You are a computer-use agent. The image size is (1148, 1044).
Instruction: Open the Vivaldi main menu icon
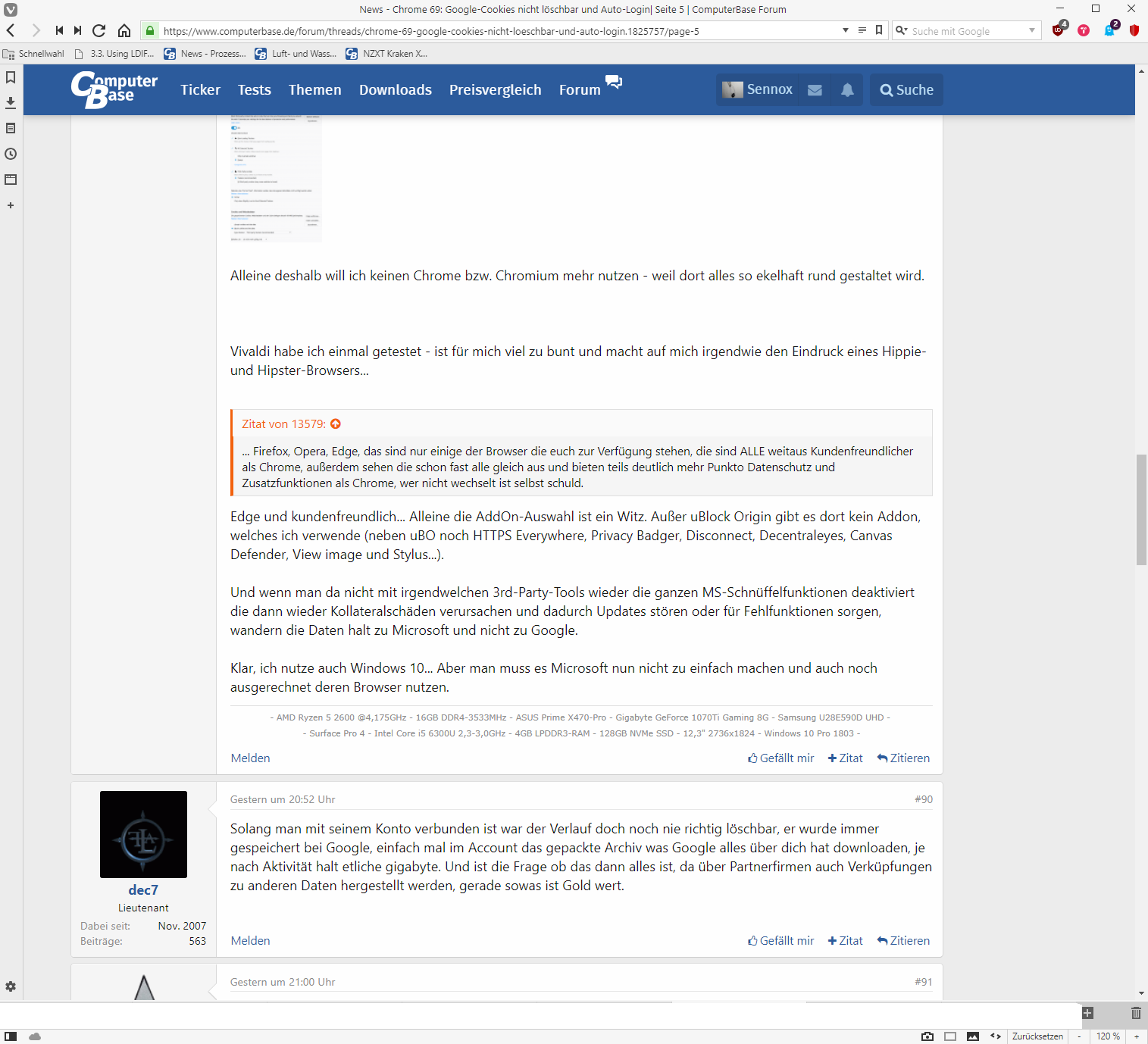click(11, 10)
